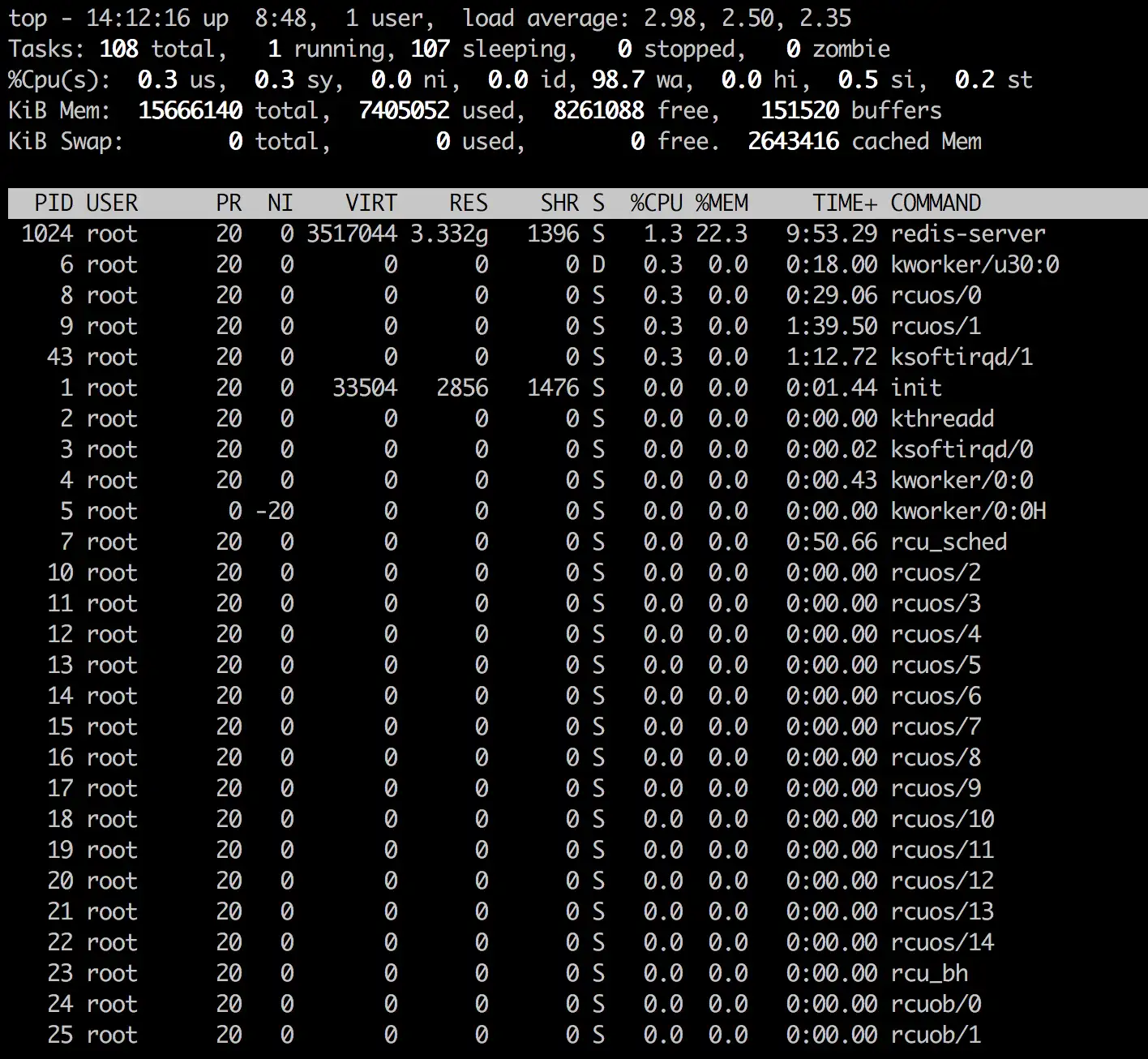This screenshot has width=1148, height=1059.
Task: Click the 107 sleeping count
Action: click(x=430, y=49)
